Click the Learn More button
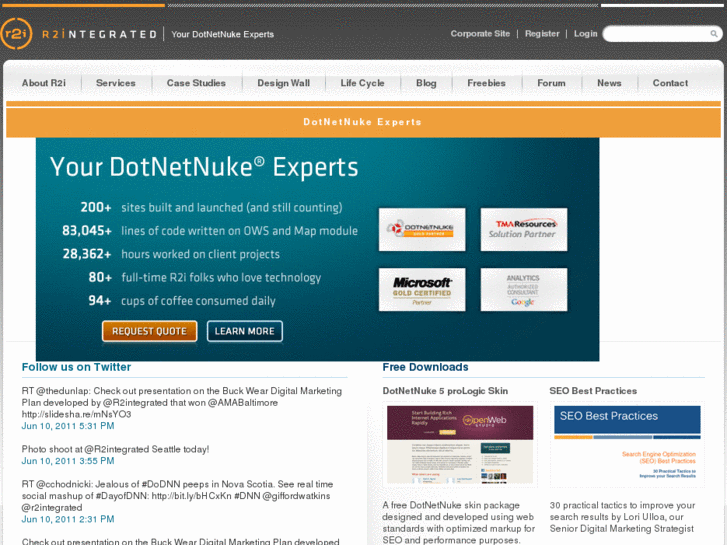 pyautogui.click(x=244, y=331)
